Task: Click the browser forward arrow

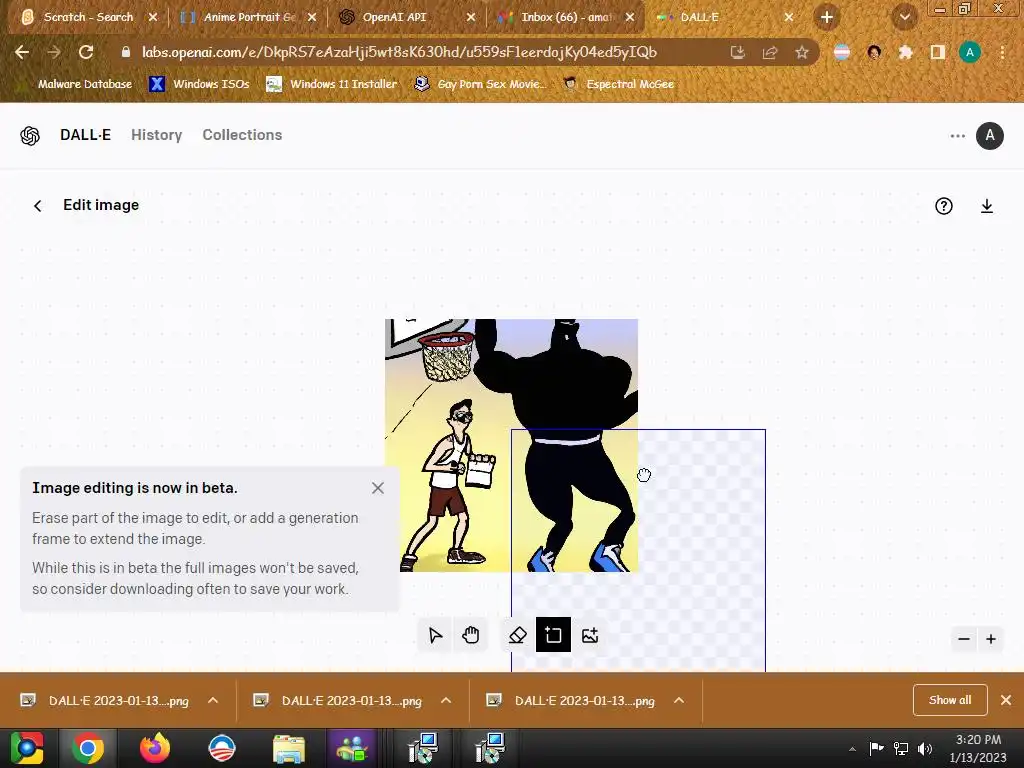Action: 54,52
